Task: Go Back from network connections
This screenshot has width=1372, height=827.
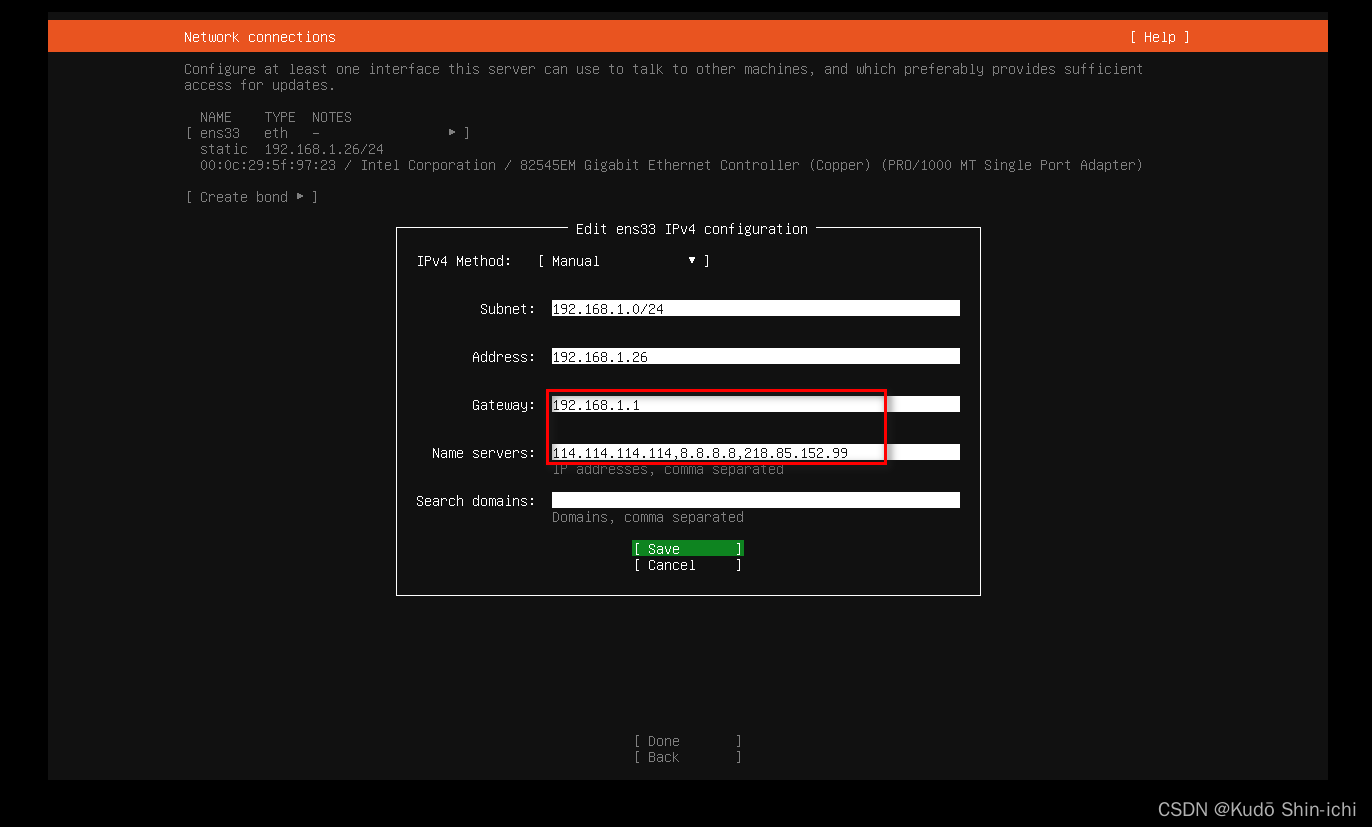Action: pos(687,757)
